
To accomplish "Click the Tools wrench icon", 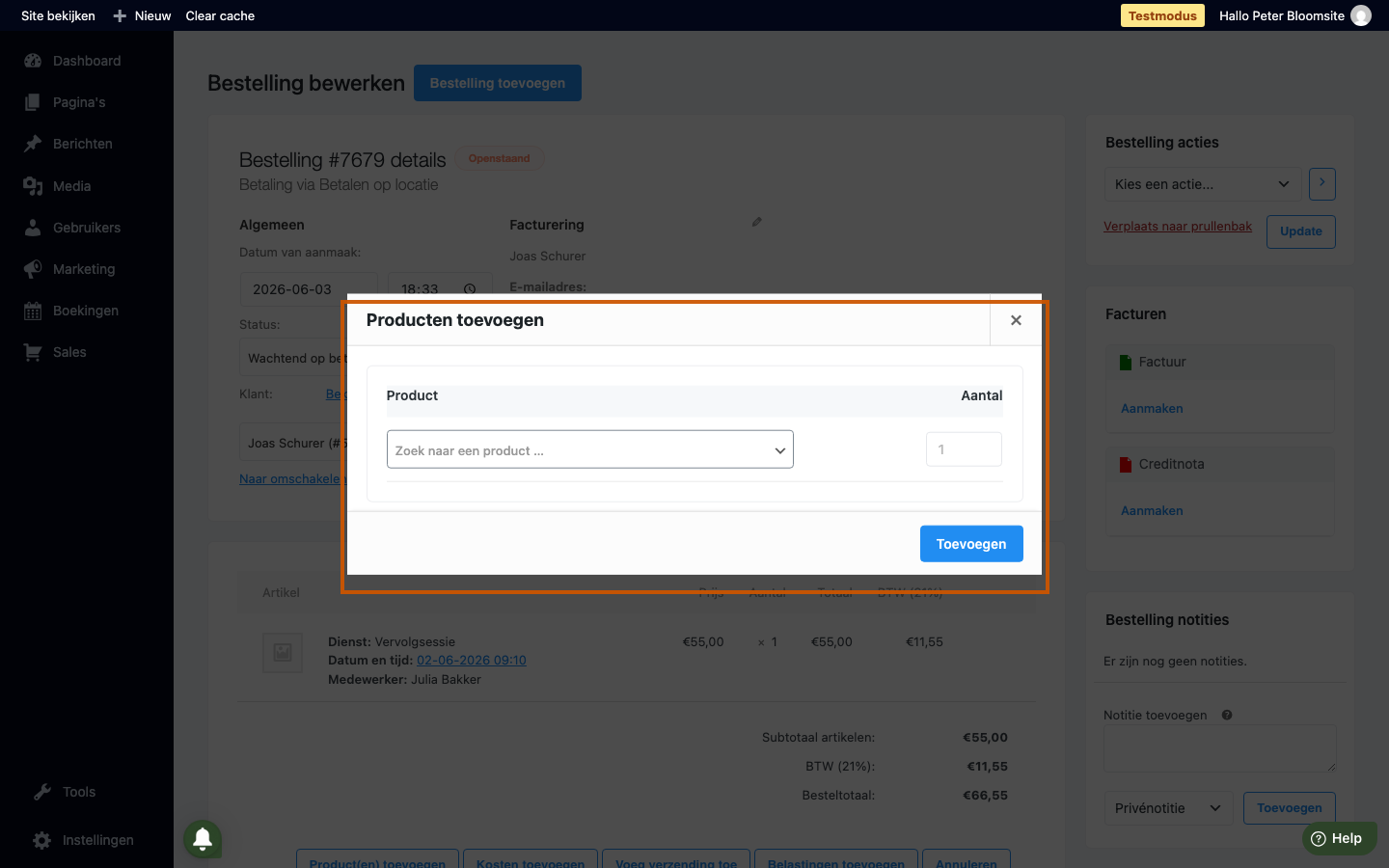I will pyautogui.click(x=41, y=792).
